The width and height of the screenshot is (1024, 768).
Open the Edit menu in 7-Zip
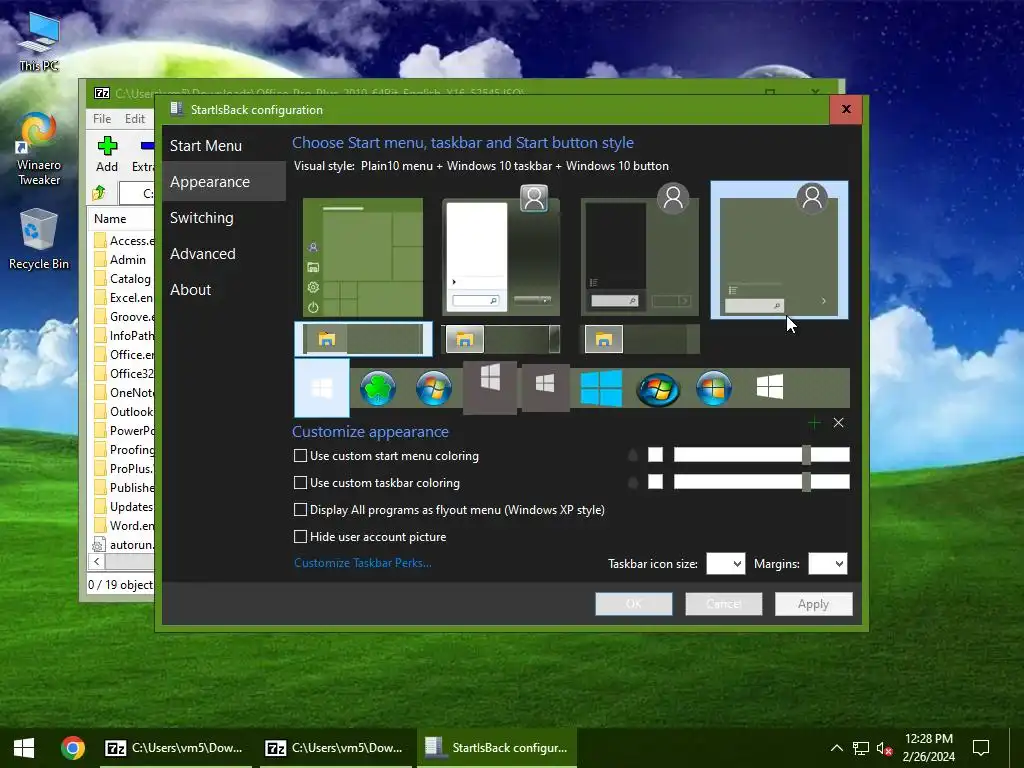(135, 118)
